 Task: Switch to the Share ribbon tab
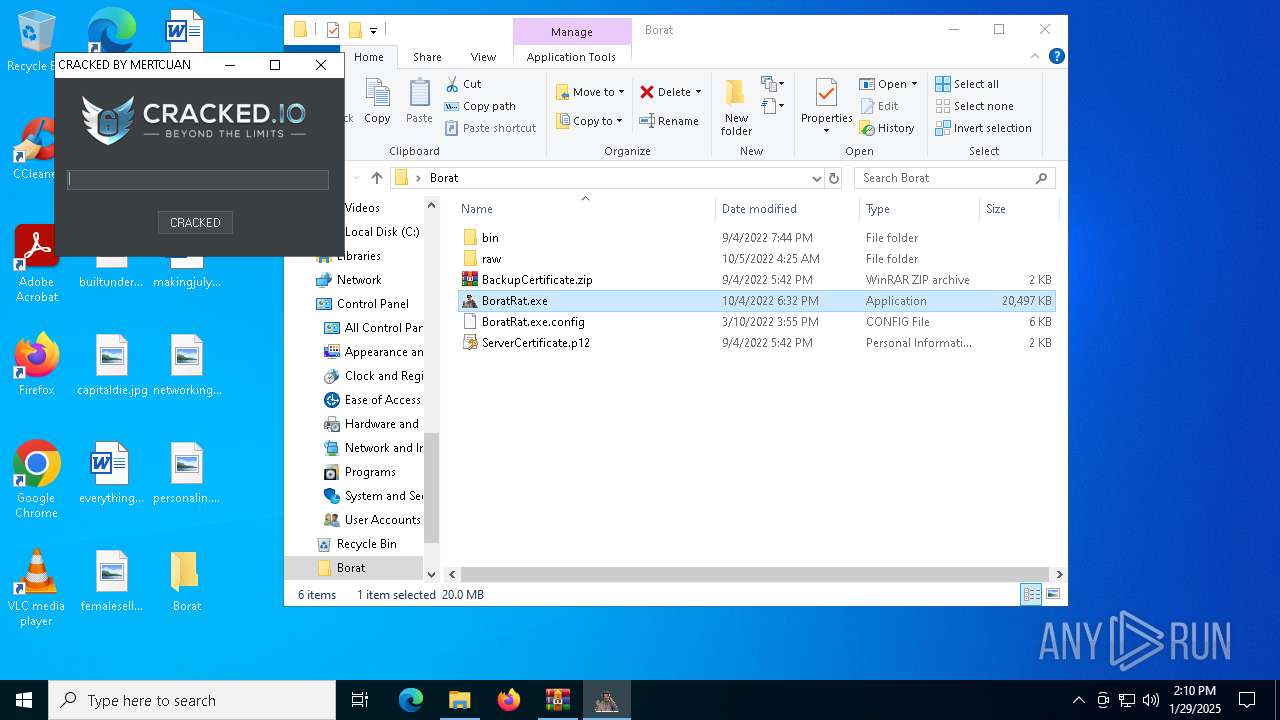pos(427,57)
